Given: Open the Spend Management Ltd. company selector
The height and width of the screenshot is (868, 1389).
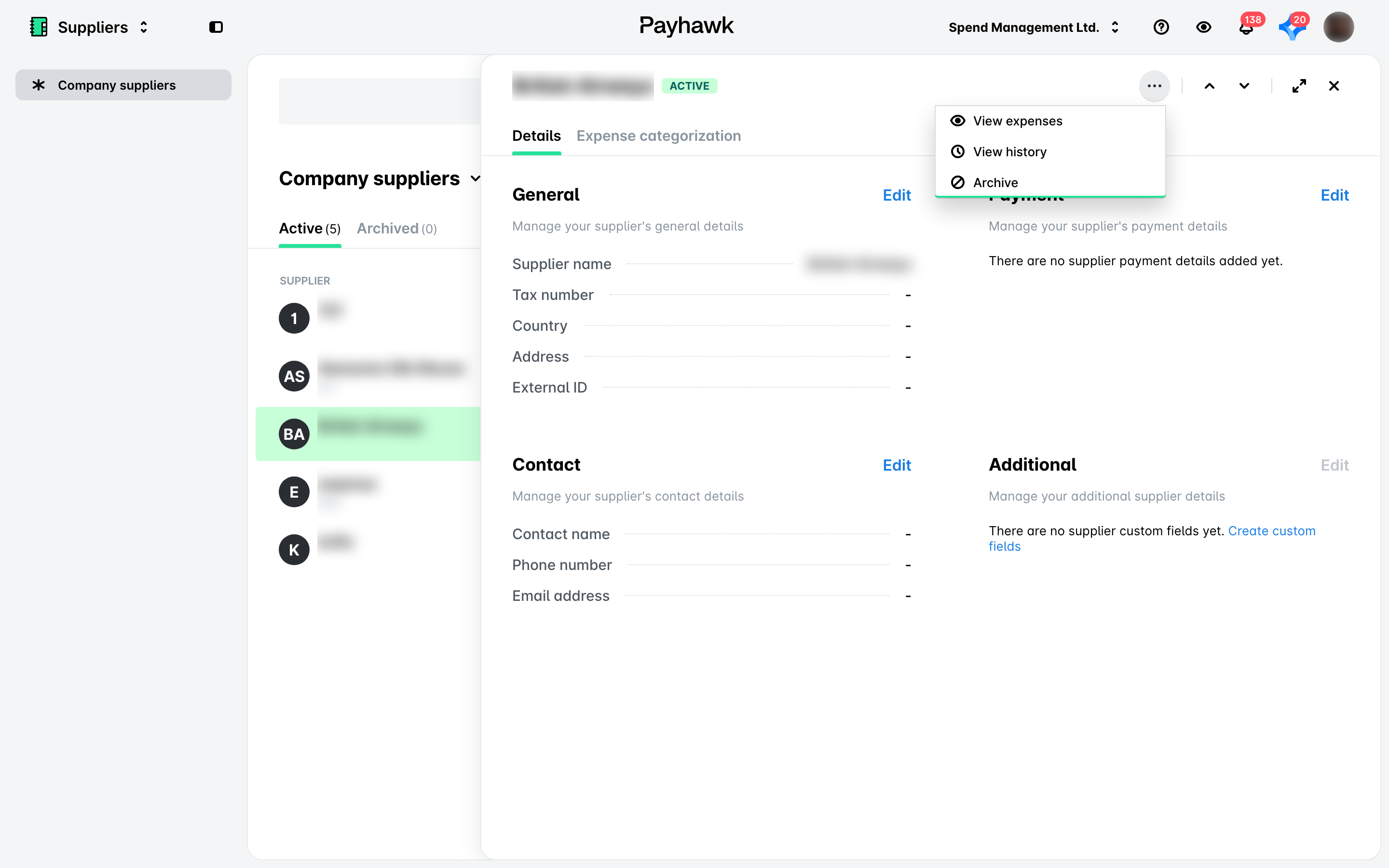Looking at the screenshot, I should coord(1034,27).
